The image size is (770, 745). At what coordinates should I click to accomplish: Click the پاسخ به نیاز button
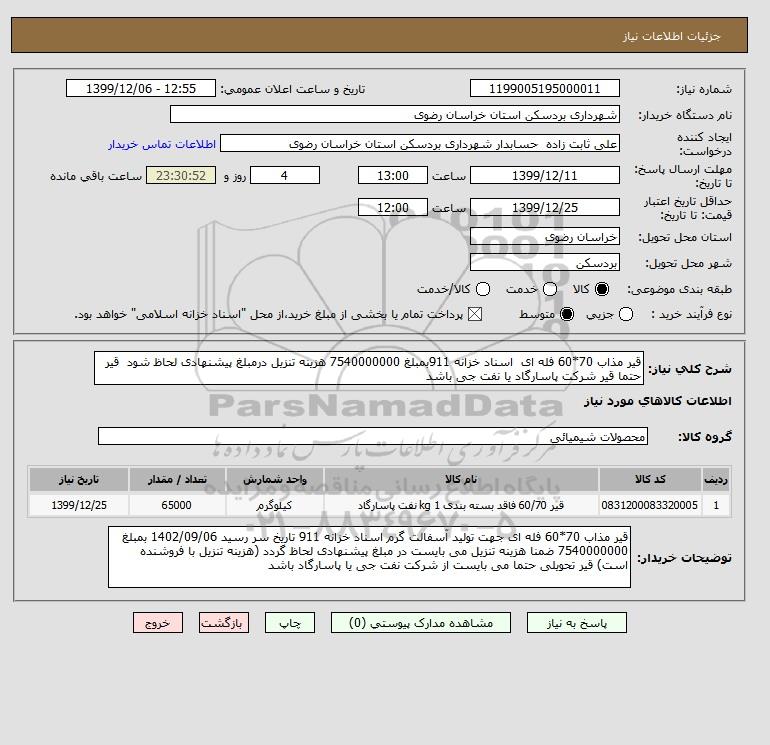tap(577, 623)
